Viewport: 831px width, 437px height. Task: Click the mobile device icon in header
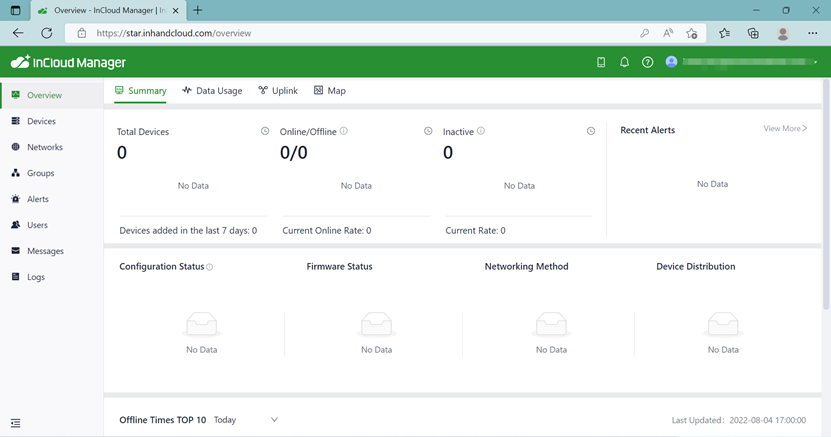point(601,62)
